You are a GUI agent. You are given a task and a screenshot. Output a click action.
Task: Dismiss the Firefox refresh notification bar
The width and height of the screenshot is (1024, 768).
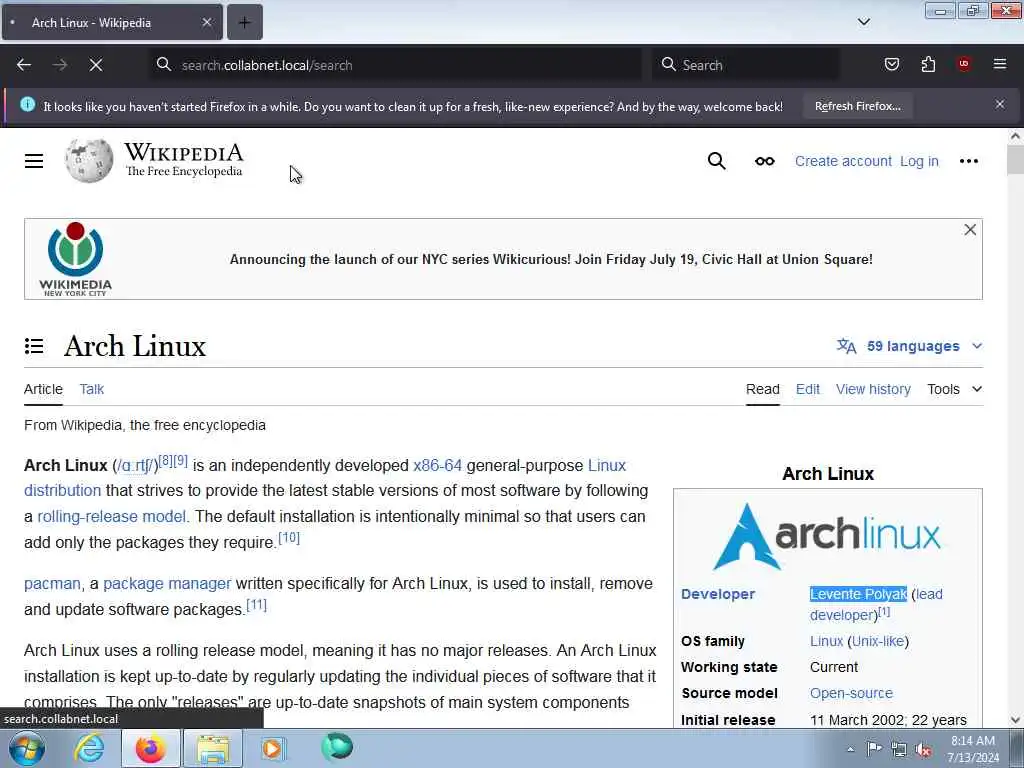999,104
